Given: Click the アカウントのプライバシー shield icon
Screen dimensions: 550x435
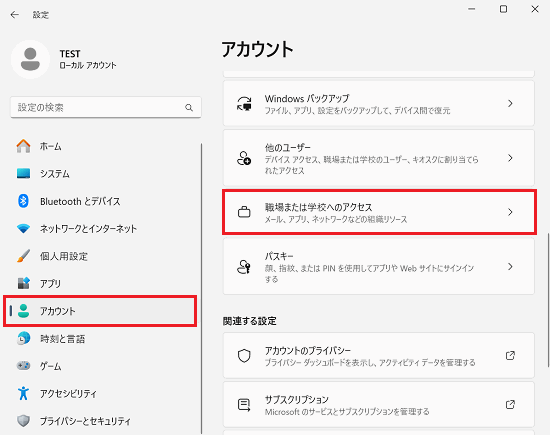Looking at the screenshot, I should [244, 355].
